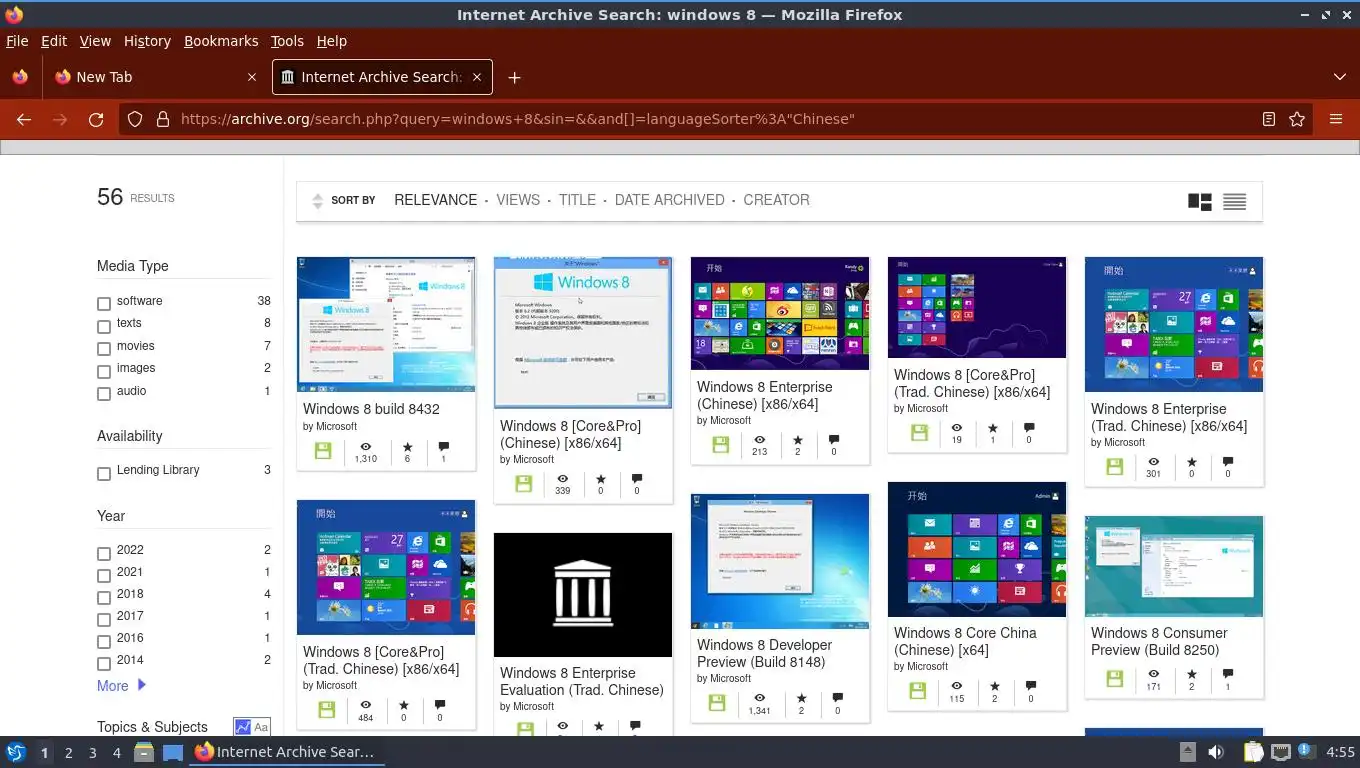
Task: Open the list all tabs dropdown
Action: pos(1340,77)
